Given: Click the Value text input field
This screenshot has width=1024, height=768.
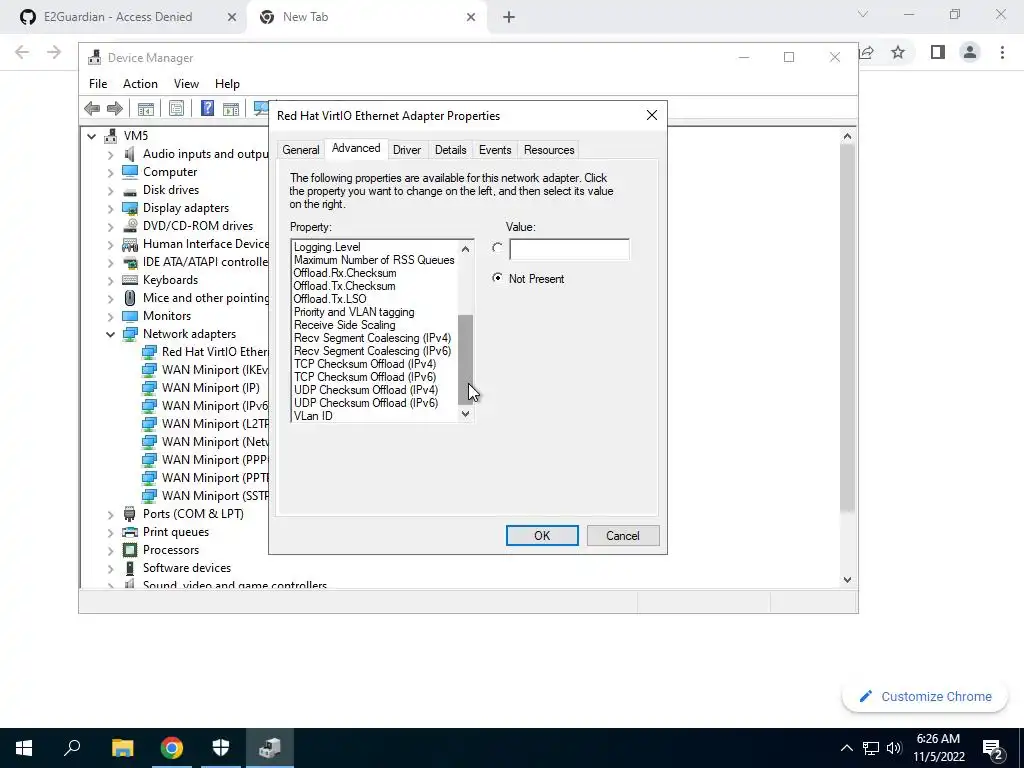Looking at the screenshot, I should pos(569,249).
